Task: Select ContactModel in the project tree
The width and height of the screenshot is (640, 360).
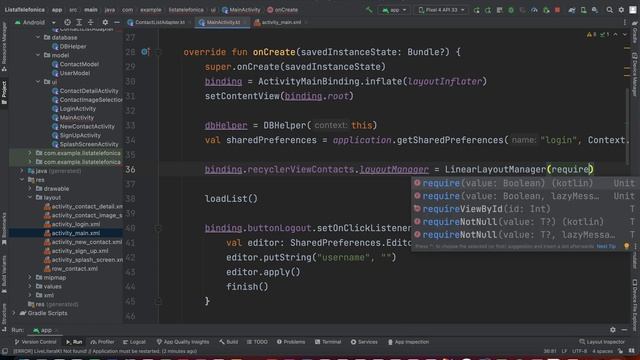Action: [76, 64]
